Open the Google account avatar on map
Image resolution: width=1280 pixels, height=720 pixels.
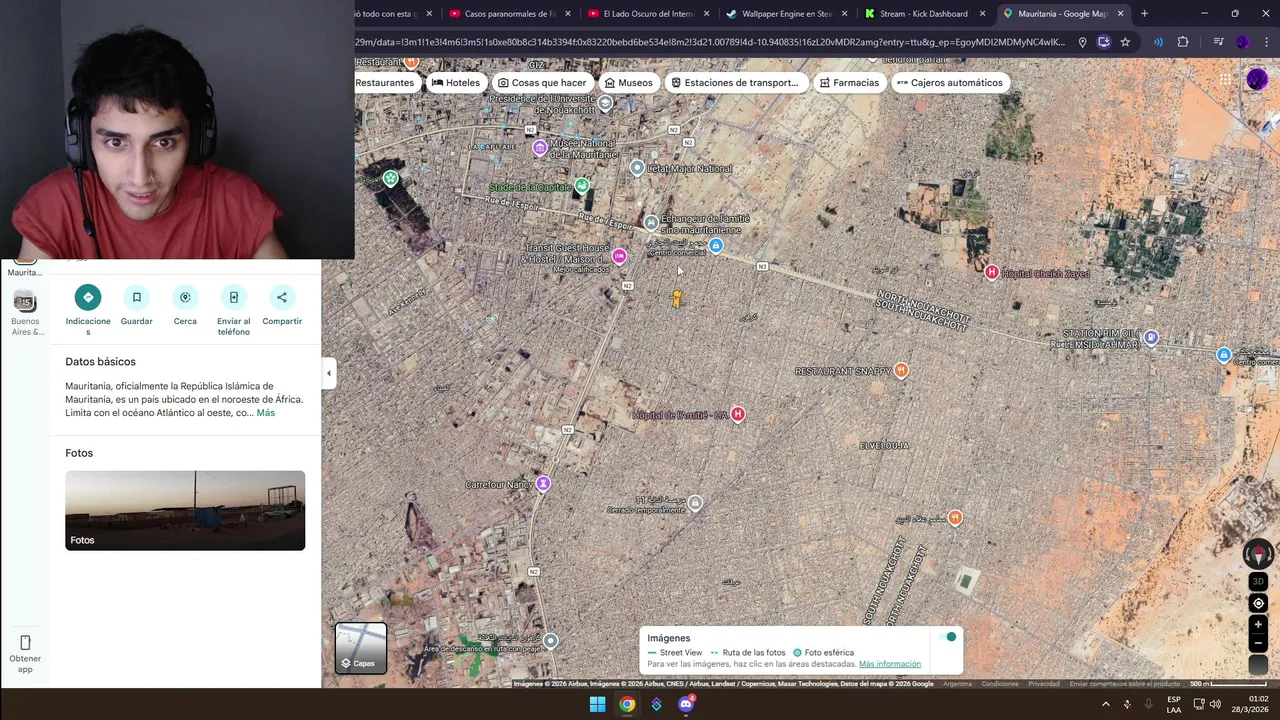coord(1257,80)
